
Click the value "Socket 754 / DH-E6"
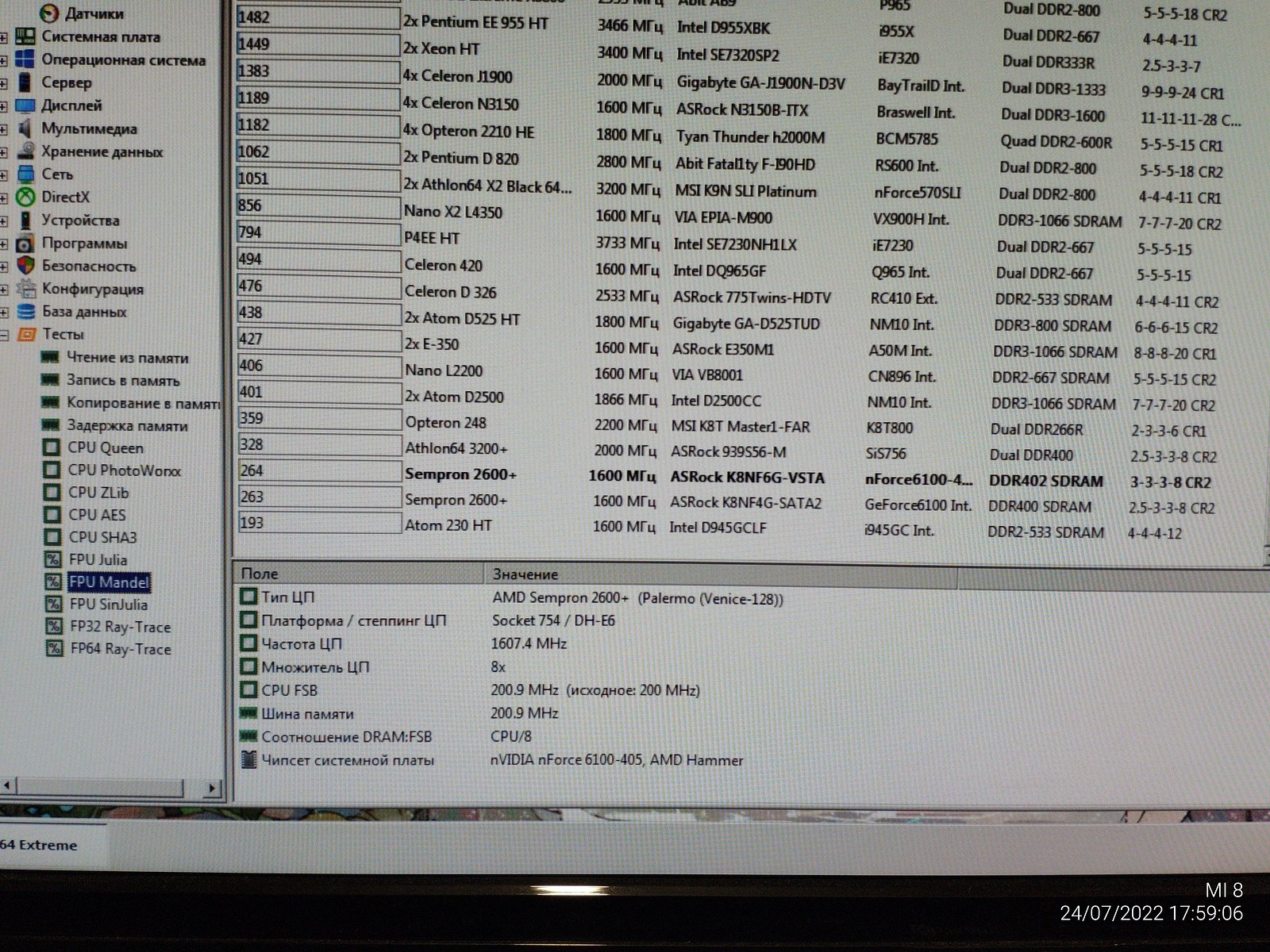pyautogui.click(x=553, y=620)
